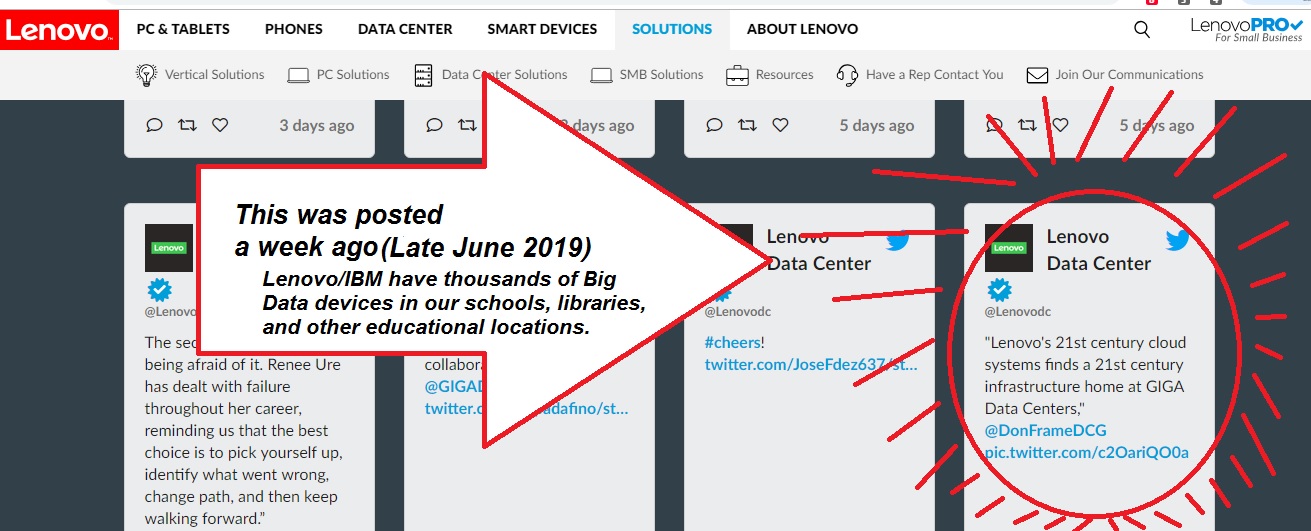Retweet the card dated 3 days ago
Screen dimensions: 1311x531
[187, 125]
